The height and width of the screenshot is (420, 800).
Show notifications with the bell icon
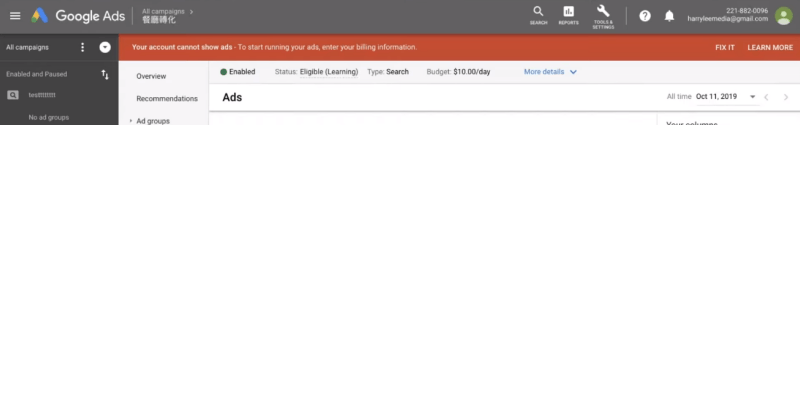(x=669, y=16)
